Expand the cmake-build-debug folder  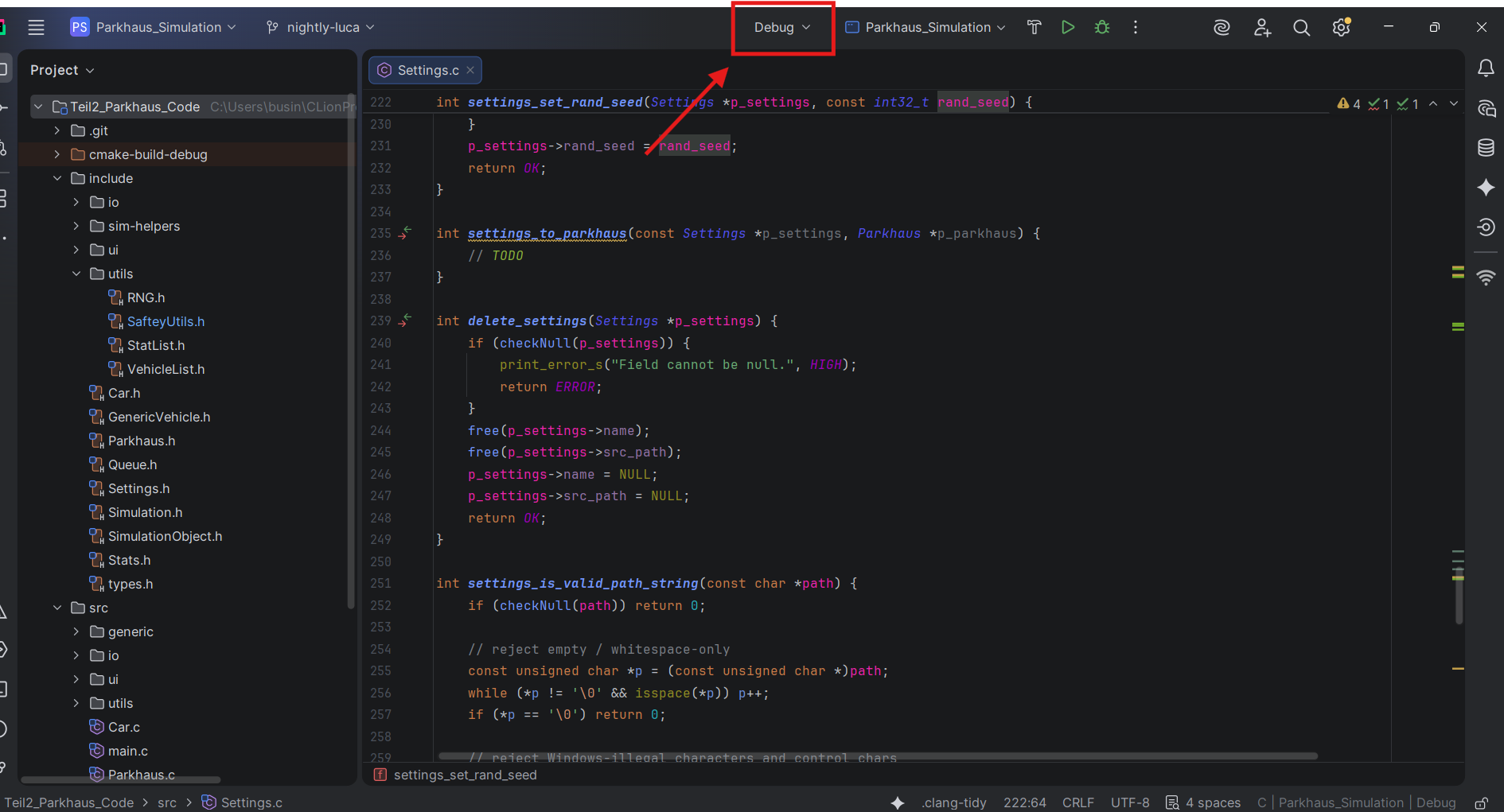[56, 154]
